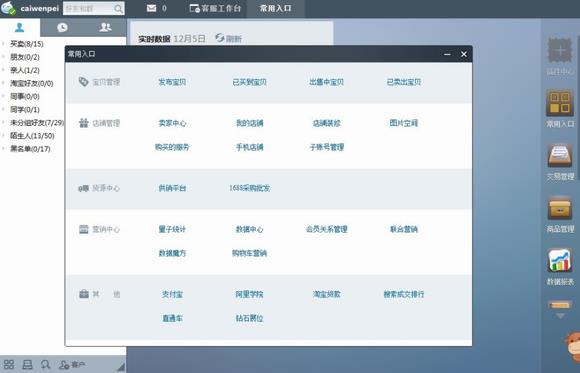Close the 常用入口 dialog
580x373 pixels.
tap(464, 54)
